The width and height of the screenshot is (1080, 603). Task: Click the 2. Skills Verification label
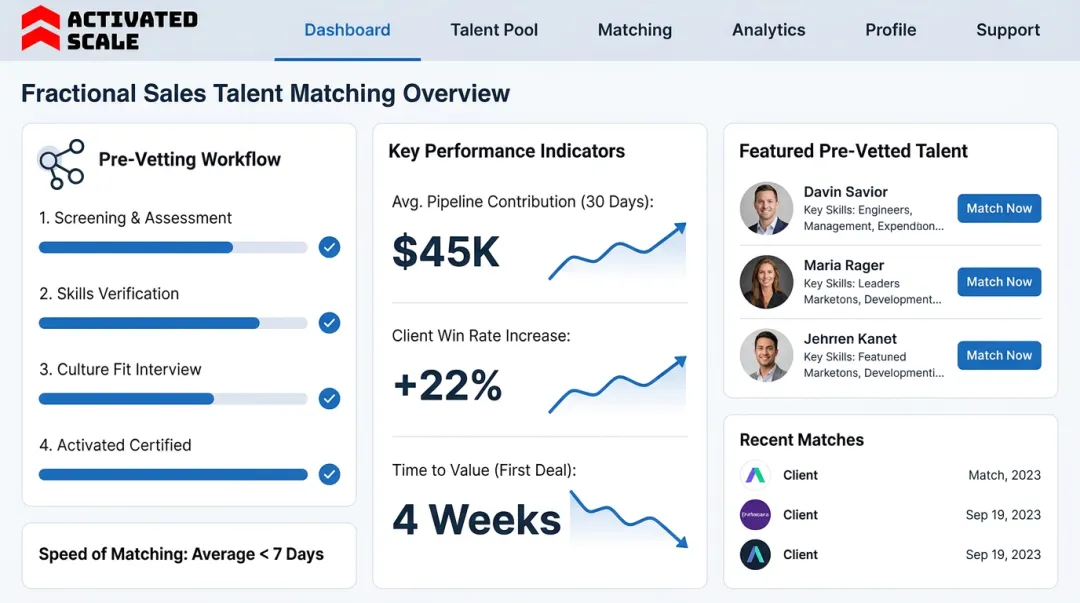109,294
